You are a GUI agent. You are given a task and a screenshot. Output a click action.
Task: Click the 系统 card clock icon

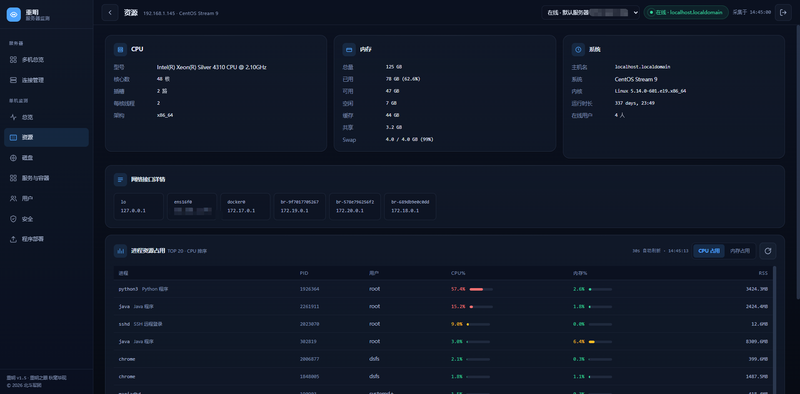579,50
